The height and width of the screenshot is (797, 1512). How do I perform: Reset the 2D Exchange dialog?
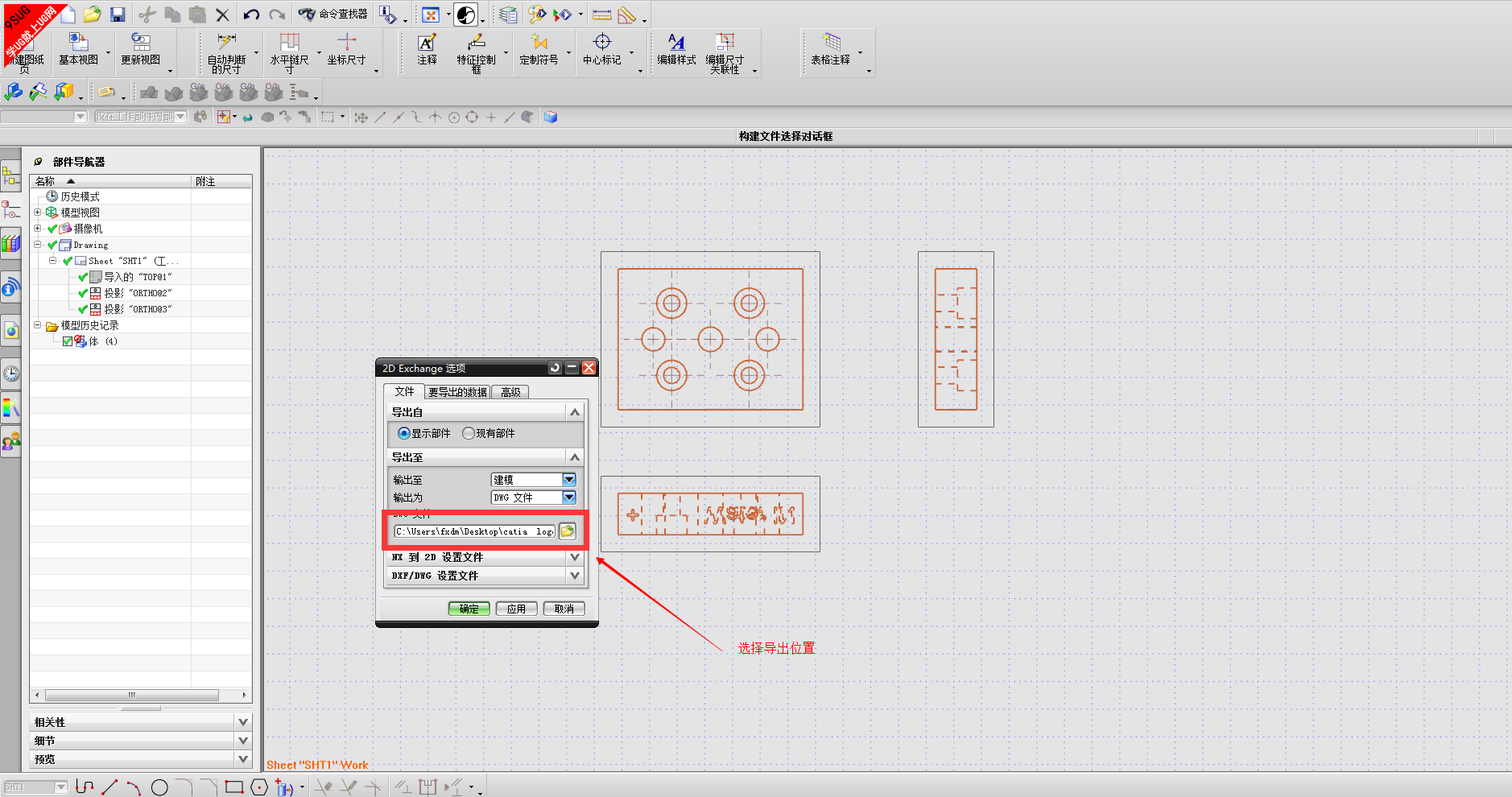555,368
